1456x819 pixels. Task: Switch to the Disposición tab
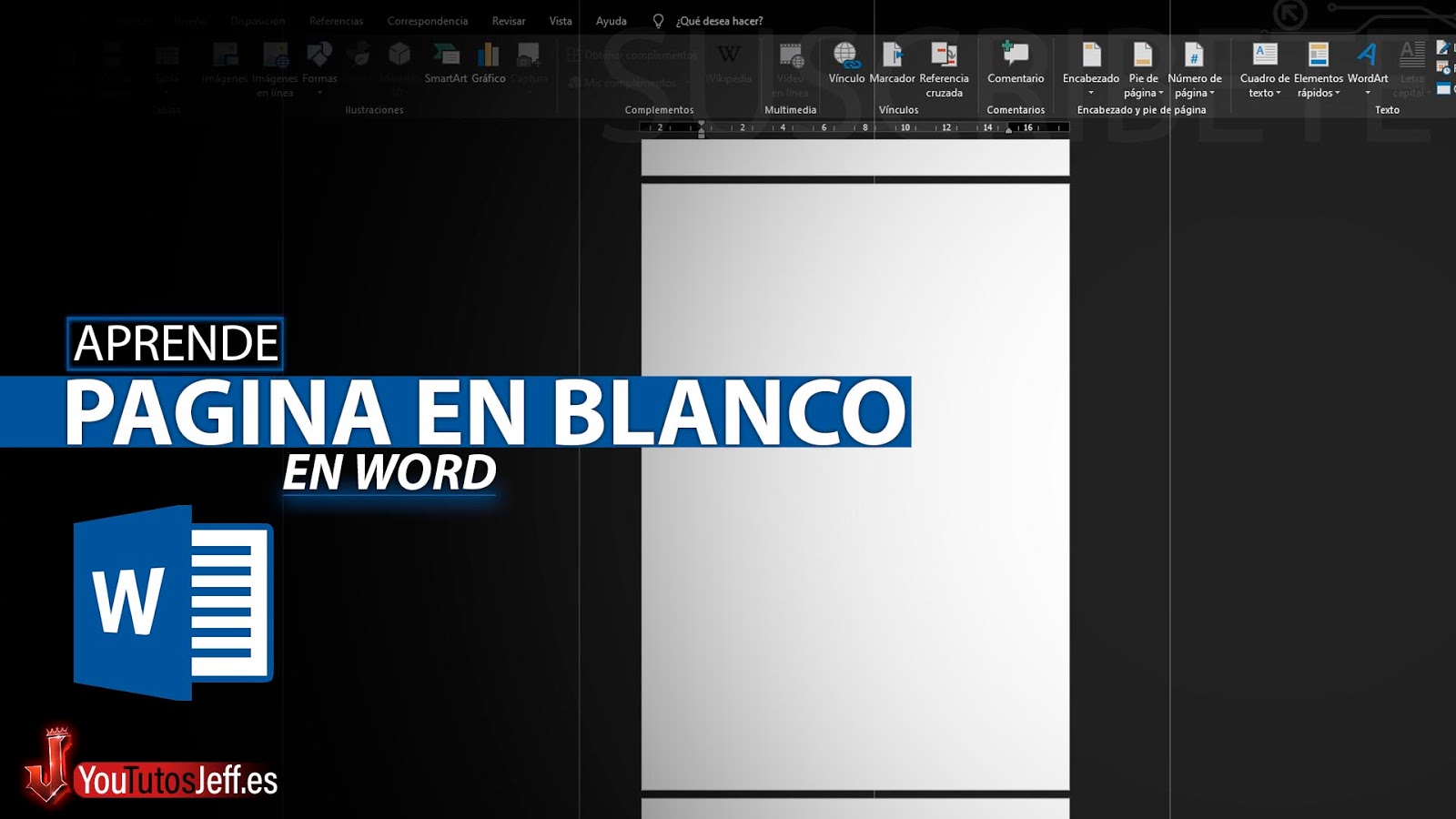tap(258, 21)
